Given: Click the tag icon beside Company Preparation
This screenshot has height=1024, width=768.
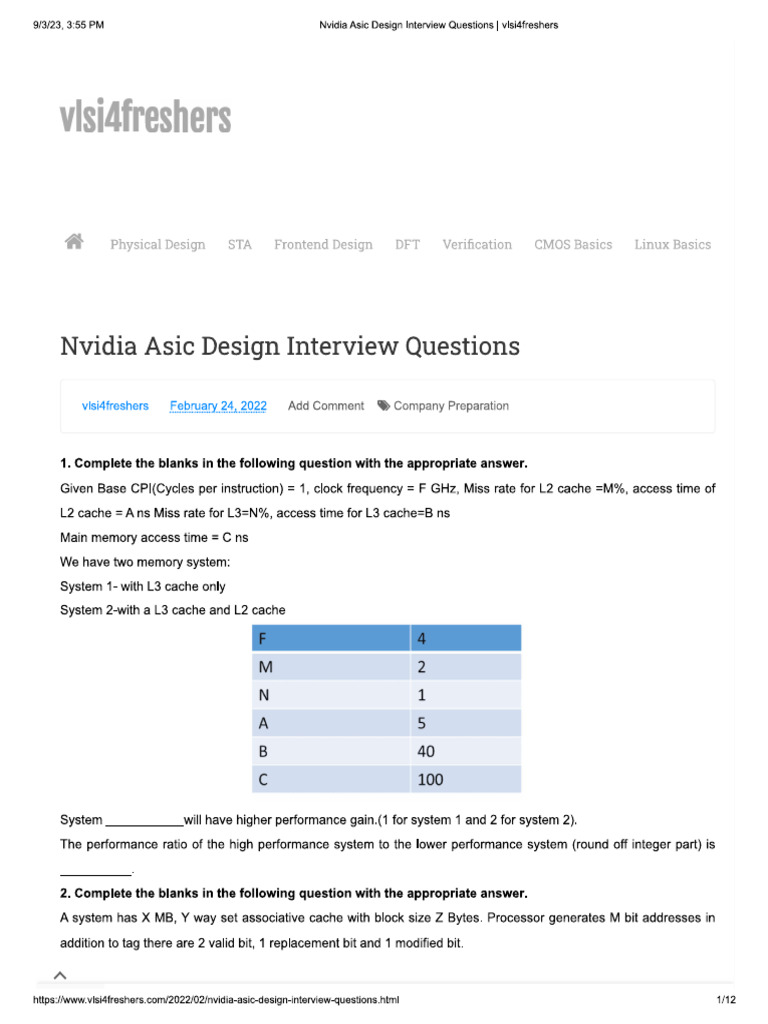Looking at the screenshot, I should 383,406.
